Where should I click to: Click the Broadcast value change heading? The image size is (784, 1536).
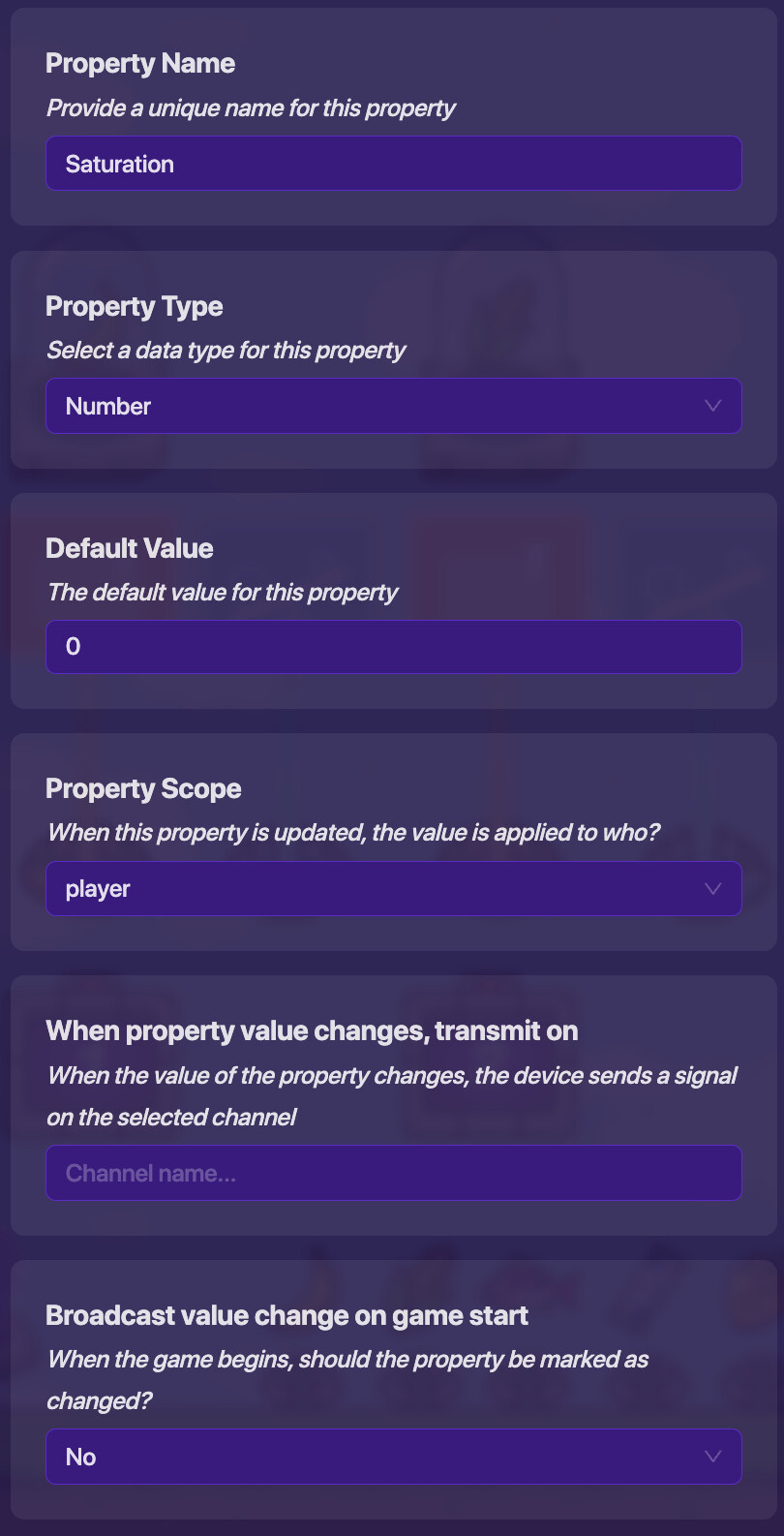tap(286, 1315)
